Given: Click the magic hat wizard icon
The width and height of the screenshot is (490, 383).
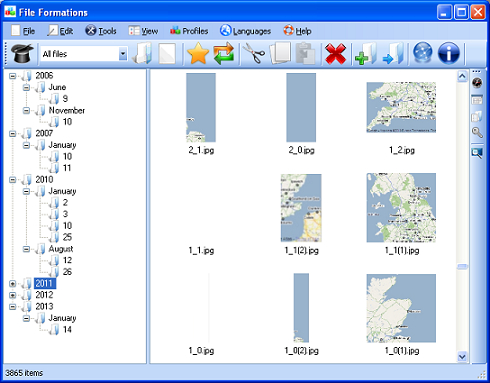Looking at the screenshot, I should (x=22, y=53).
